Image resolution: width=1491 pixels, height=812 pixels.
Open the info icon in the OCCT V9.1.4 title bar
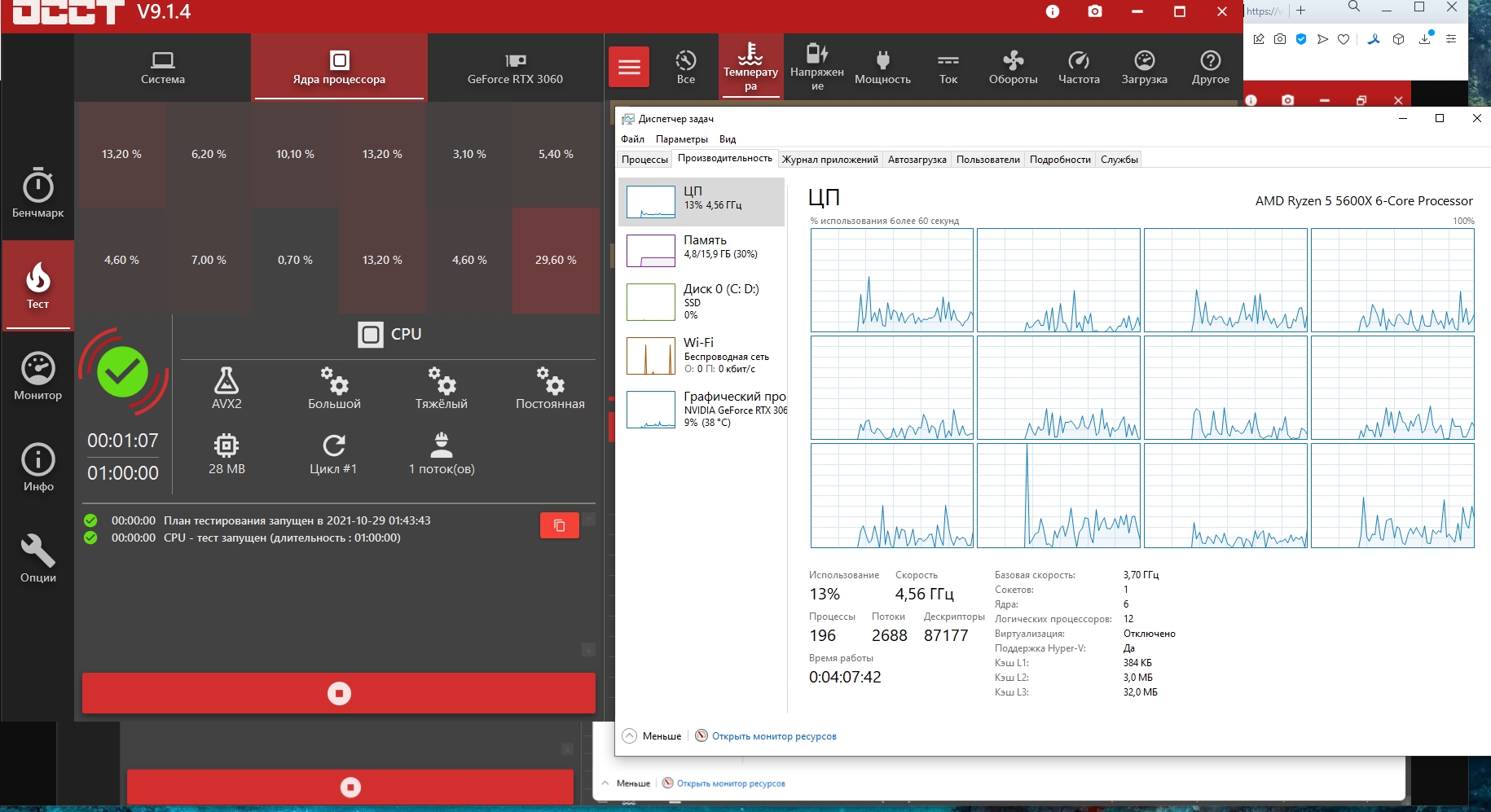[1053, 11]
